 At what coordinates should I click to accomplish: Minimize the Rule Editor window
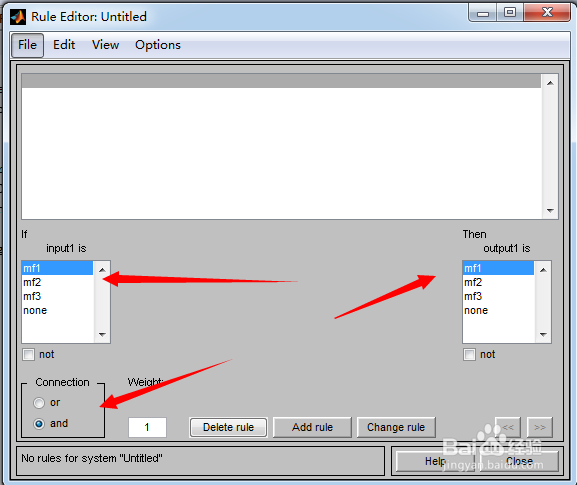point(483,14)
